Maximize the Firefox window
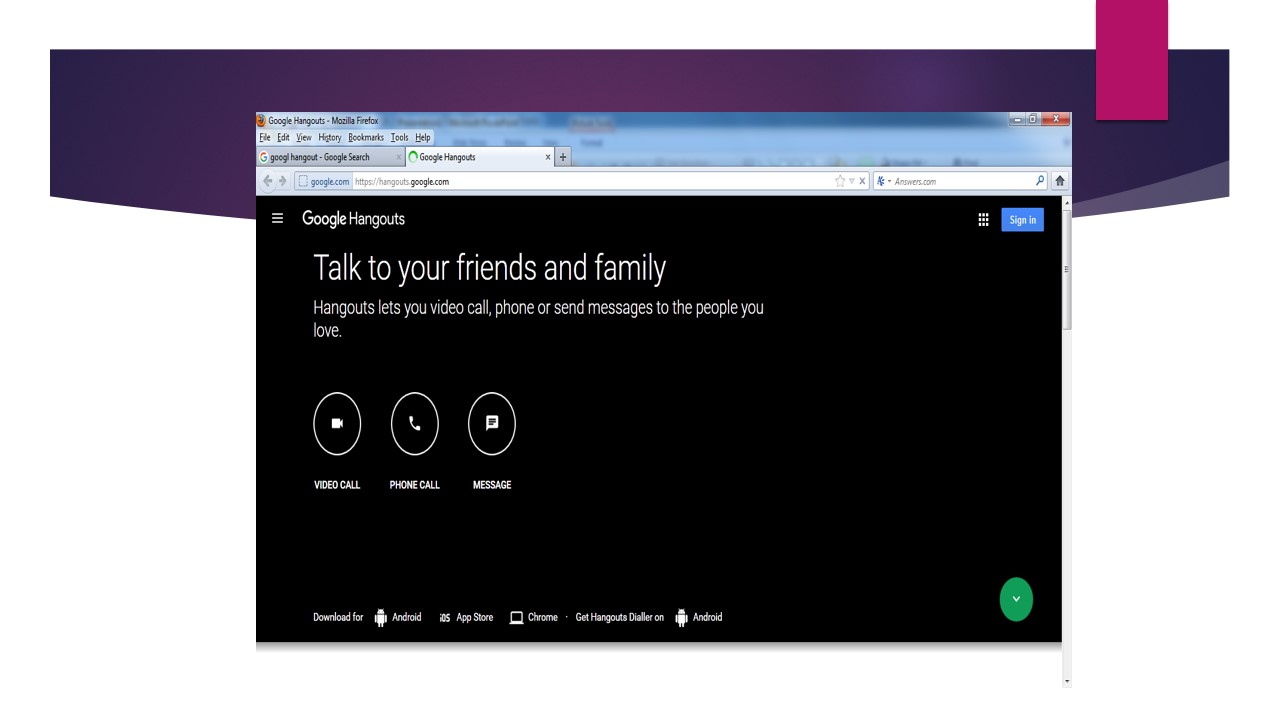The width and height of the screenshot is (1280, 720). click(x=1035, y=120)
